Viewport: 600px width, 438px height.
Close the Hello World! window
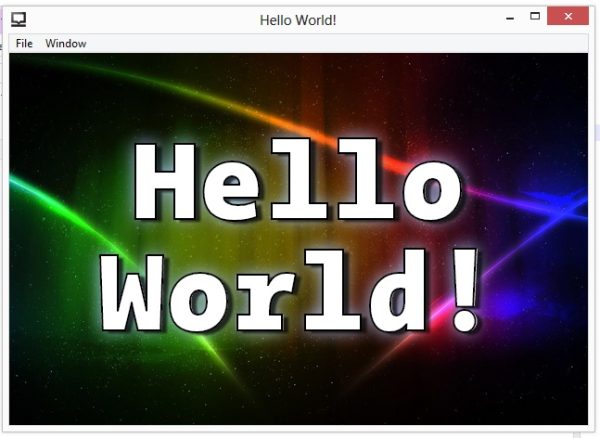(569, 17)
